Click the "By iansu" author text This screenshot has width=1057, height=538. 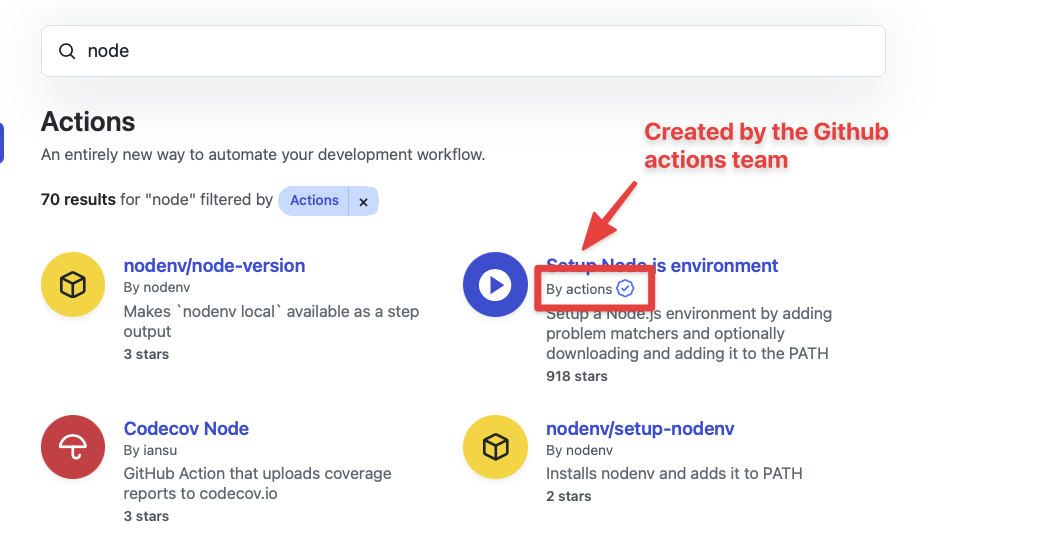(150, 450)
